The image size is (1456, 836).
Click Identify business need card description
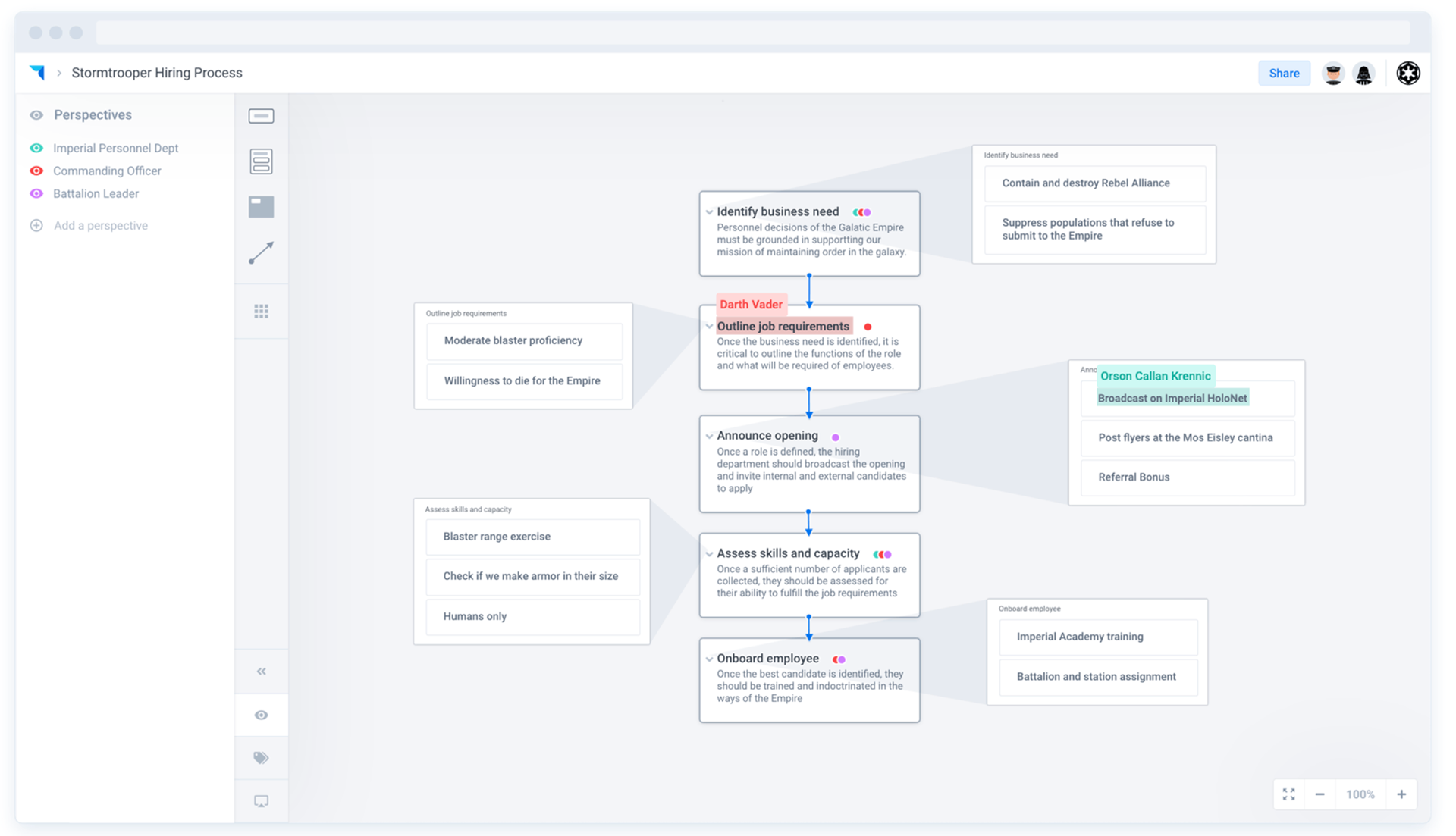tap(811, 240)
